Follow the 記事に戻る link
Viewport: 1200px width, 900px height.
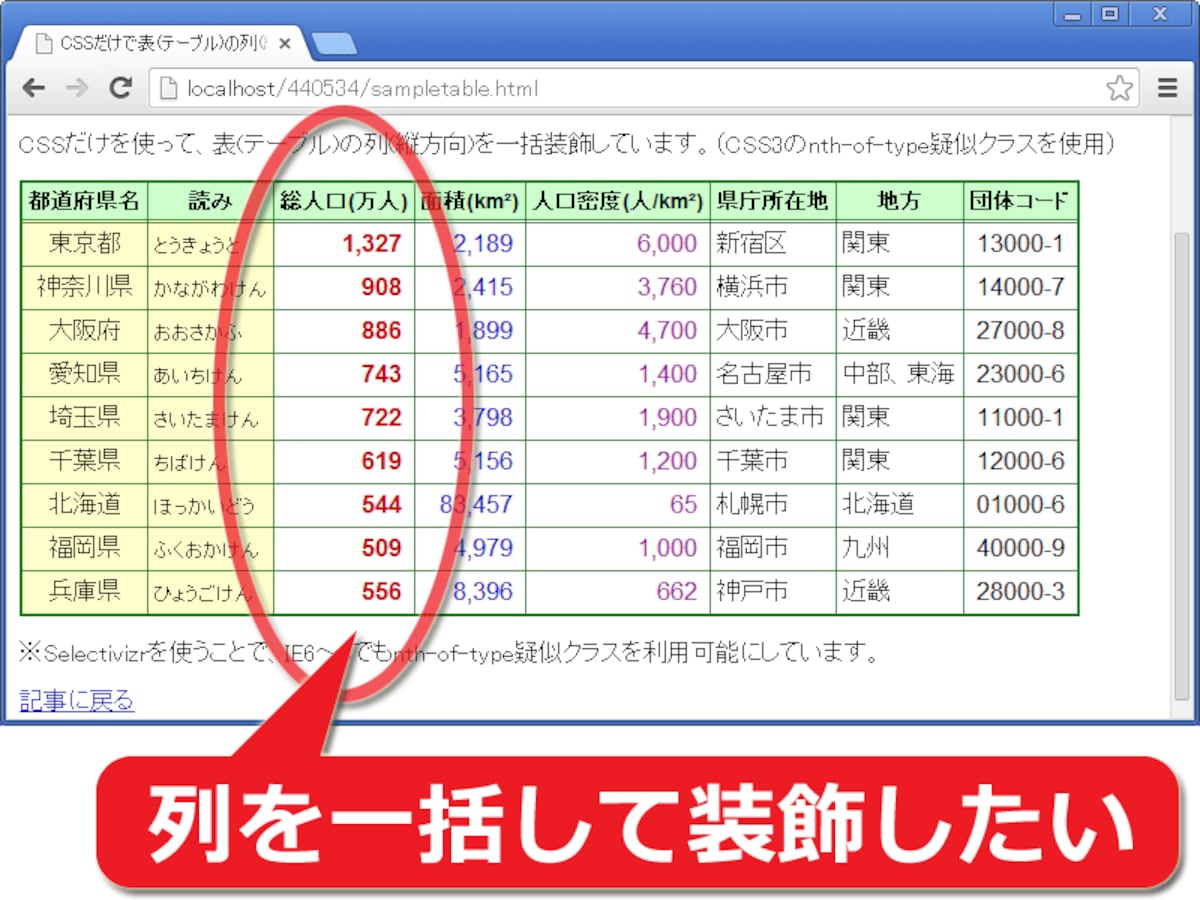[x=77, y=700]
